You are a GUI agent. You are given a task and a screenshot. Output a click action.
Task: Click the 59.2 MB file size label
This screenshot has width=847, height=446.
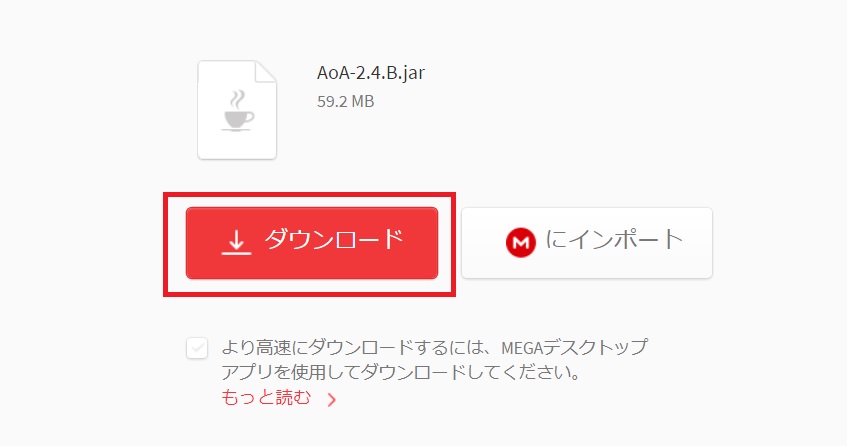click(x=346, y=102)
